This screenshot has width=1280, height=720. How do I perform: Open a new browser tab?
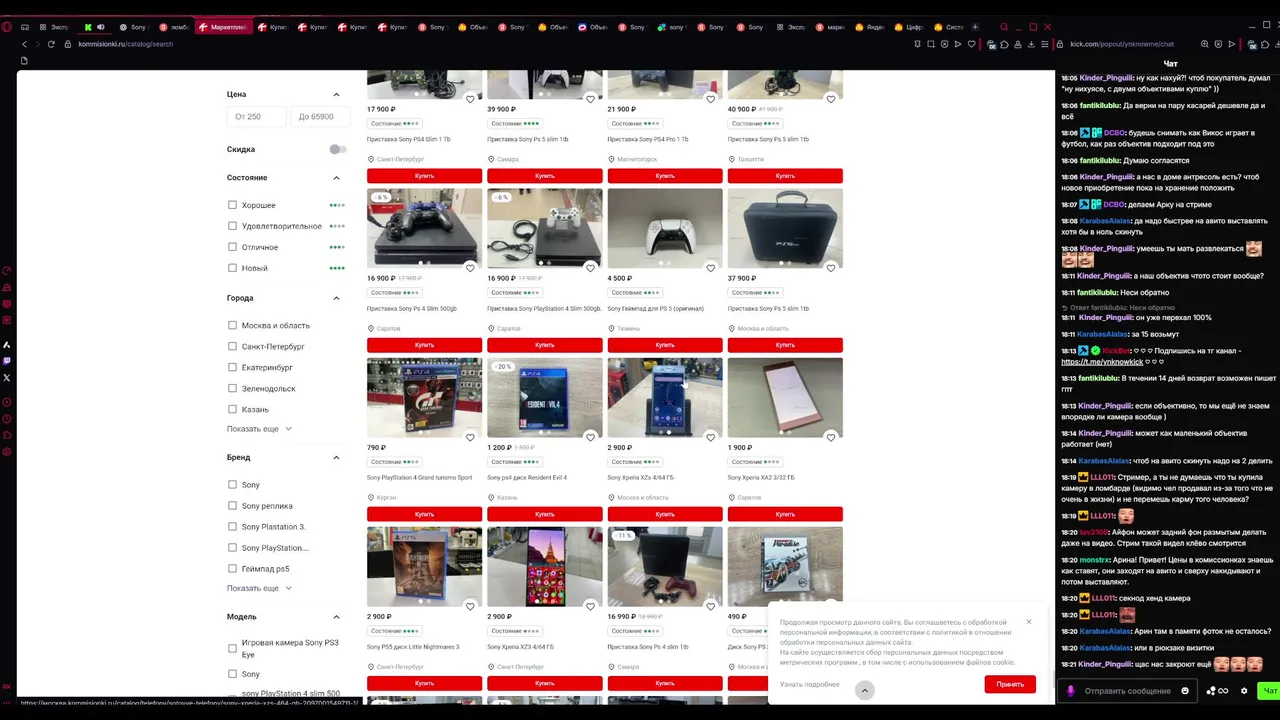(x=975, y=27)
